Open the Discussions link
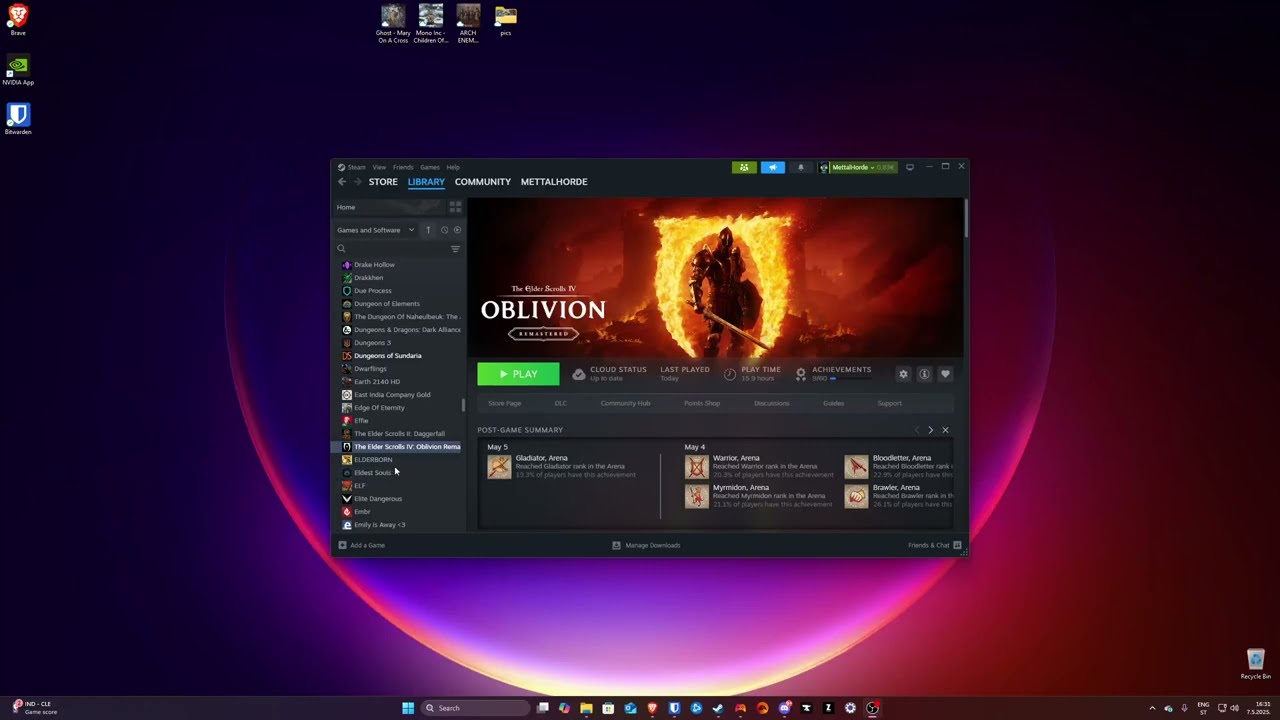Screen dimensions: 1280x720 (772, 403)
